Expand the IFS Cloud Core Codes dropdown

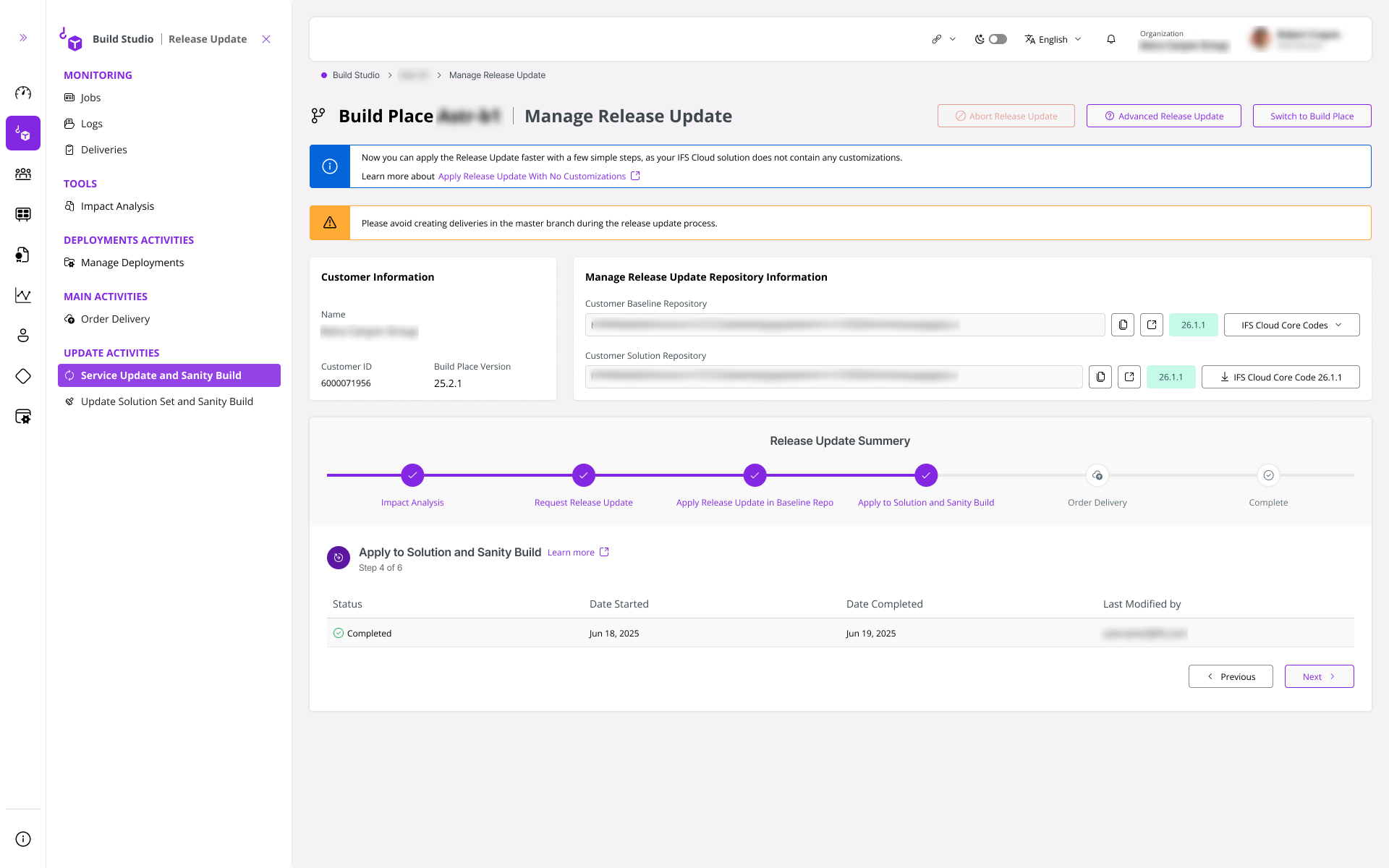coord(1291,325)
